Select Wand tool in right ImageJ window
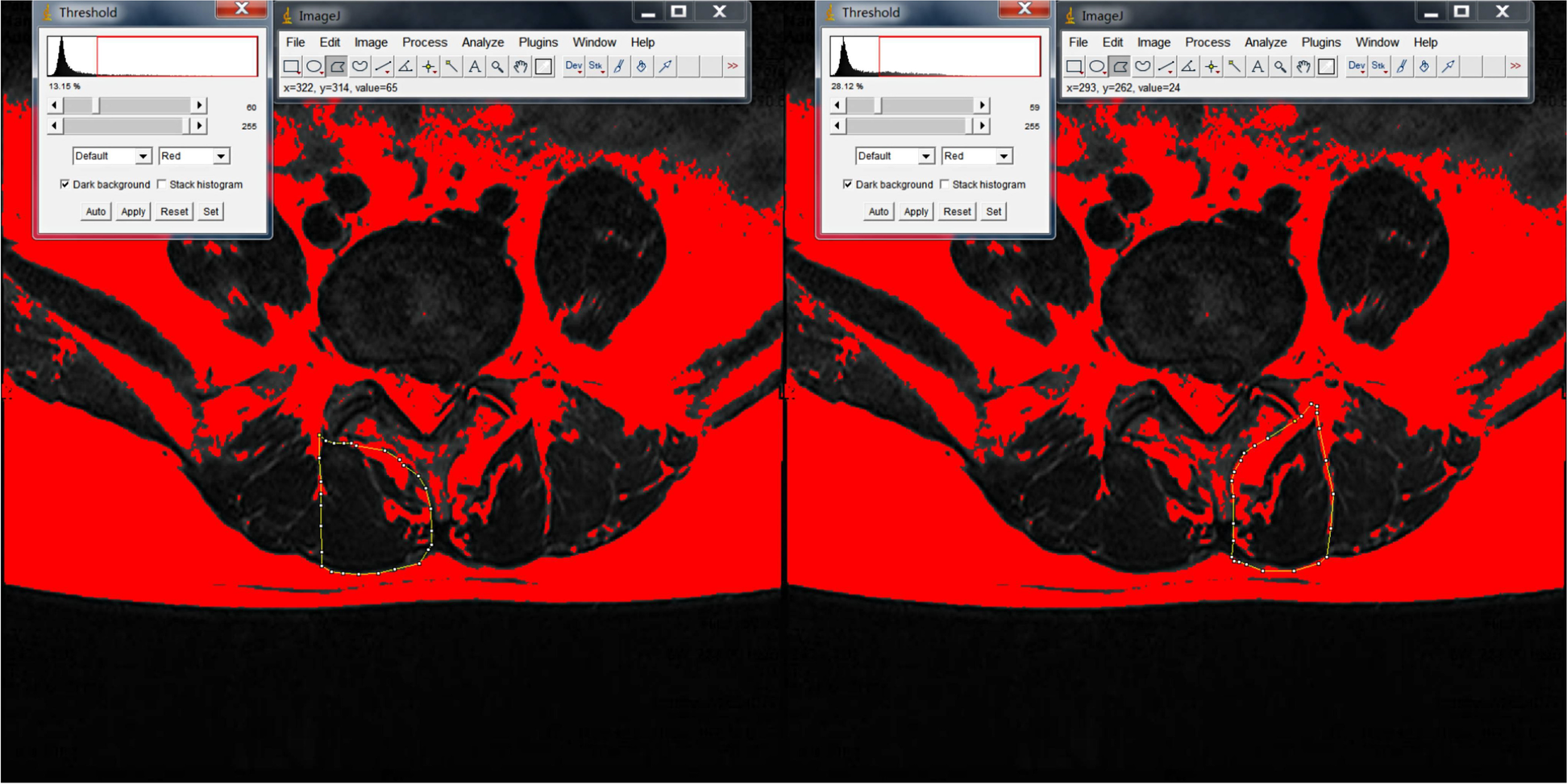The height and width of the screenshot is (784, 1567). (x=1235, y=67)
